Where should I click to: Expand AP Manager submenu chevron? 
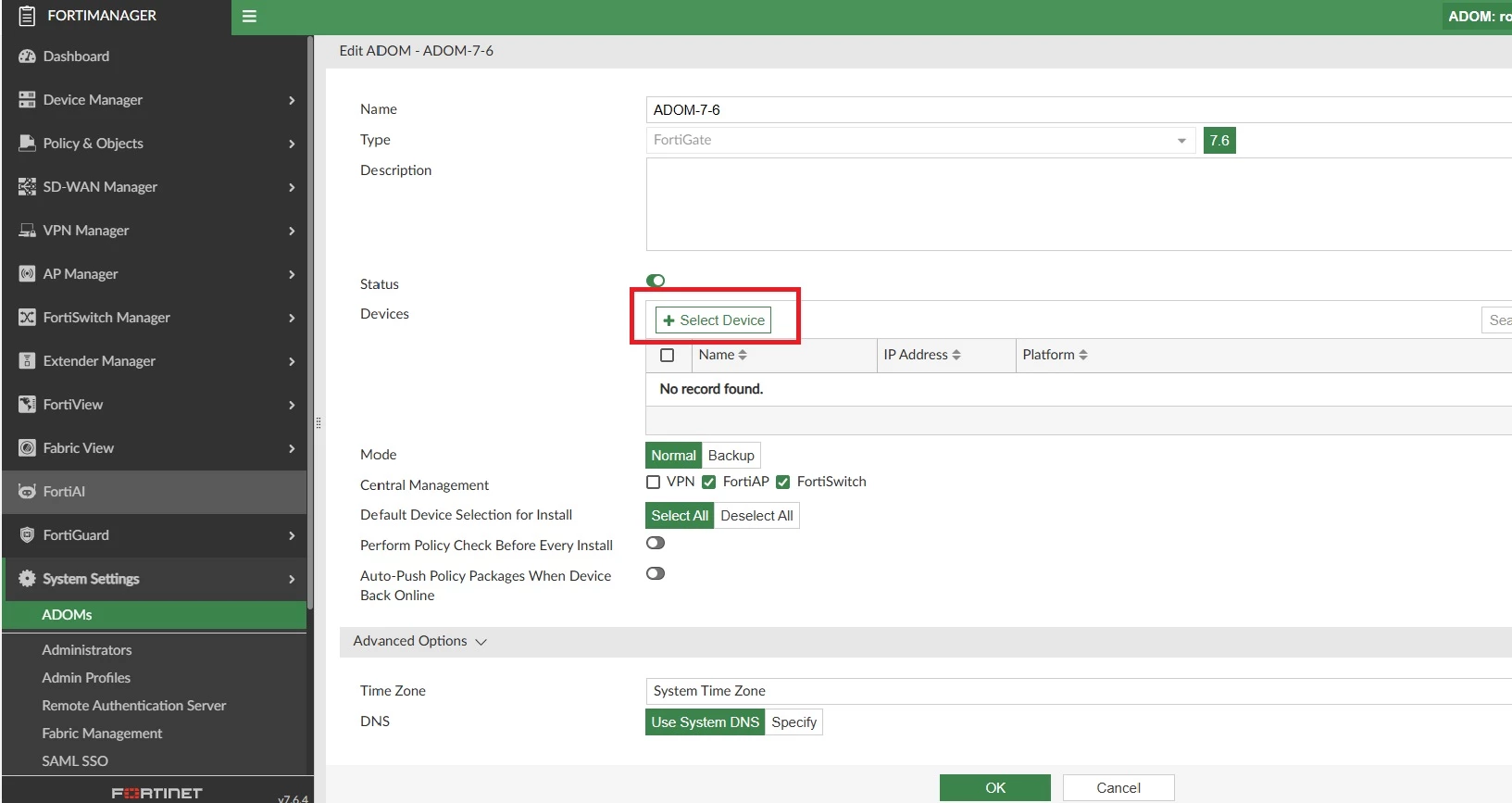click(292, 274)
